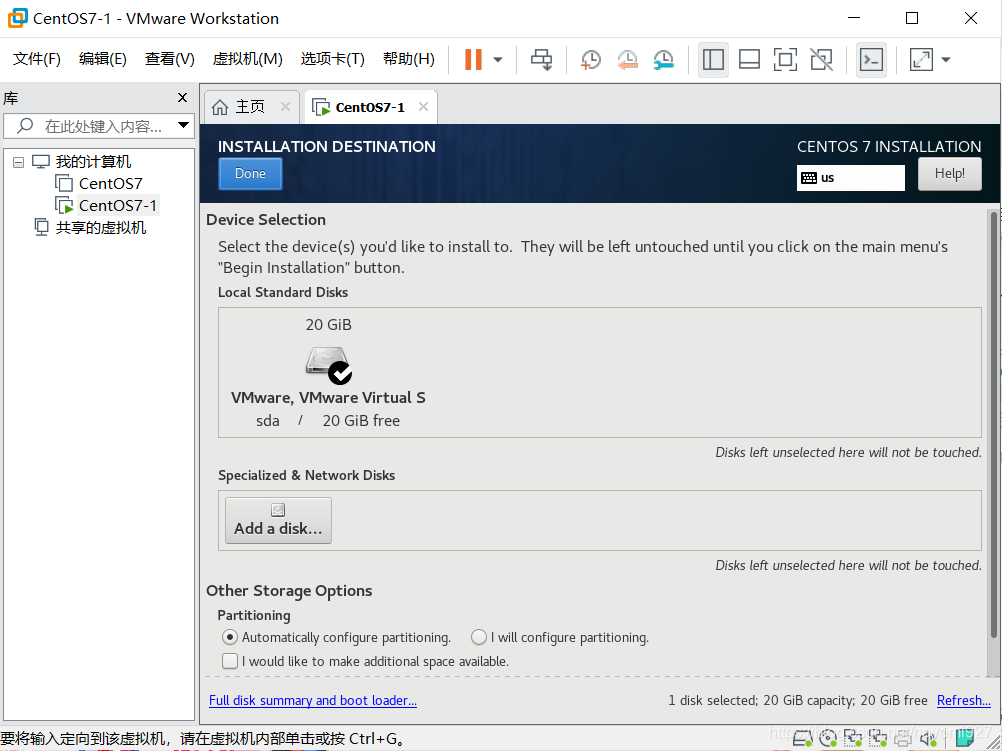This screenshot has height=751, width=1002.
Task: Open the power options dropdown arrow beside pause
Action: (x=498, y=60)
